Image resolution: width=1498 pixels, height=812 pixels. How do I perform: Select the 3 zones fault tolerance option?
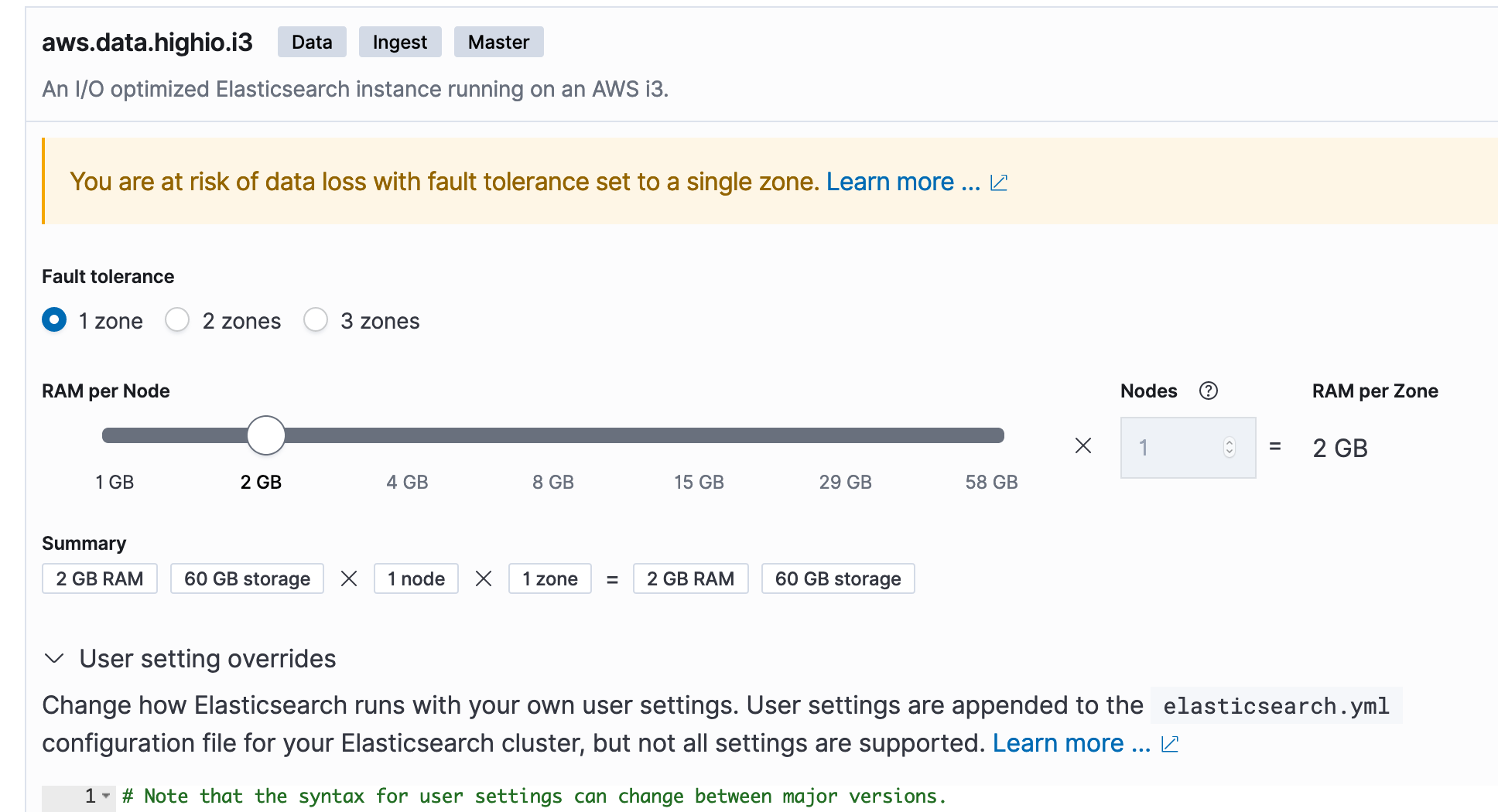[x=316, y=319]
